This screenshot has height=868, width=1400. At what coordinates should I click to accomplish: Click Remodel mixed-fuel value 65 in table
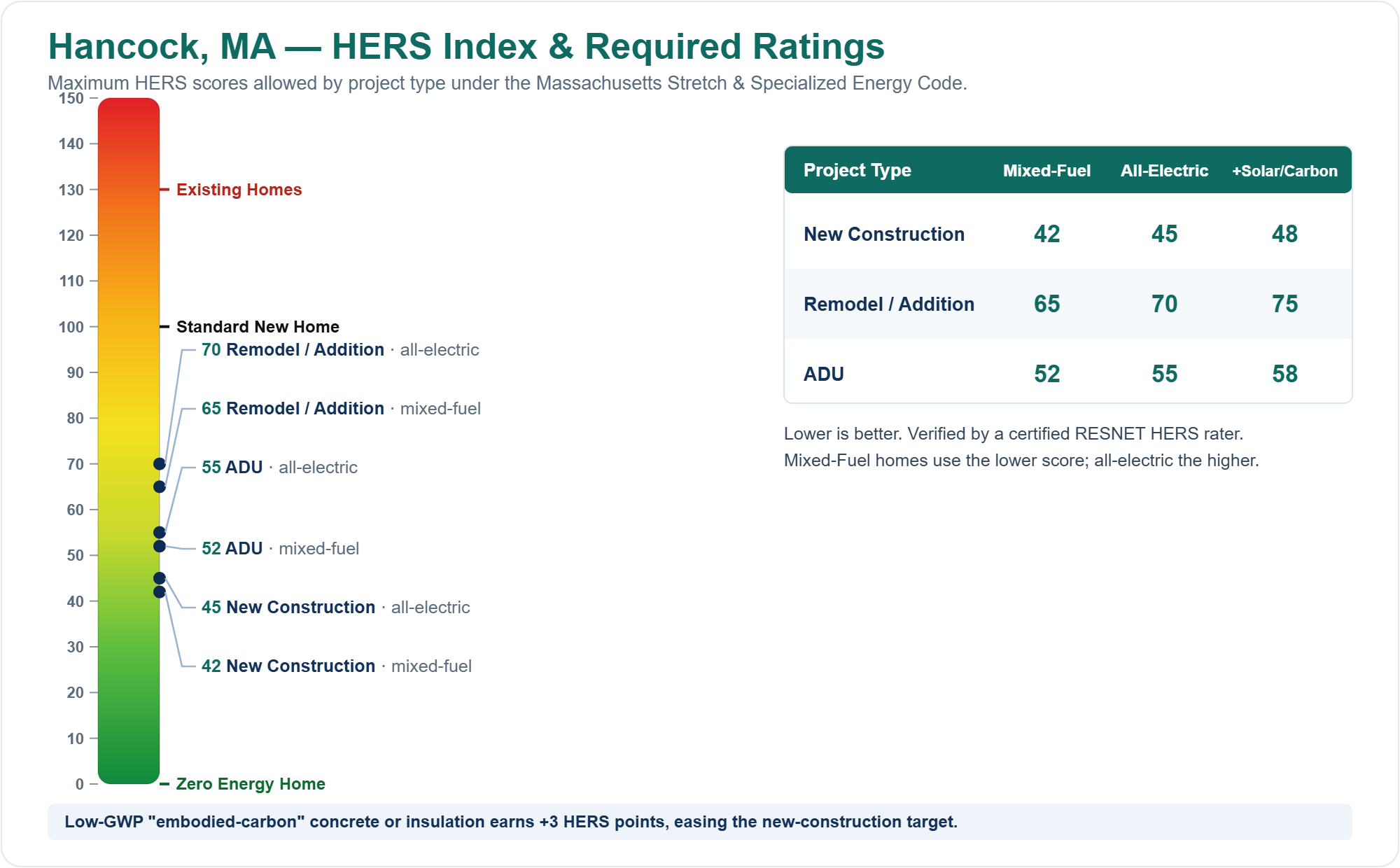(x=1046, y=304)
